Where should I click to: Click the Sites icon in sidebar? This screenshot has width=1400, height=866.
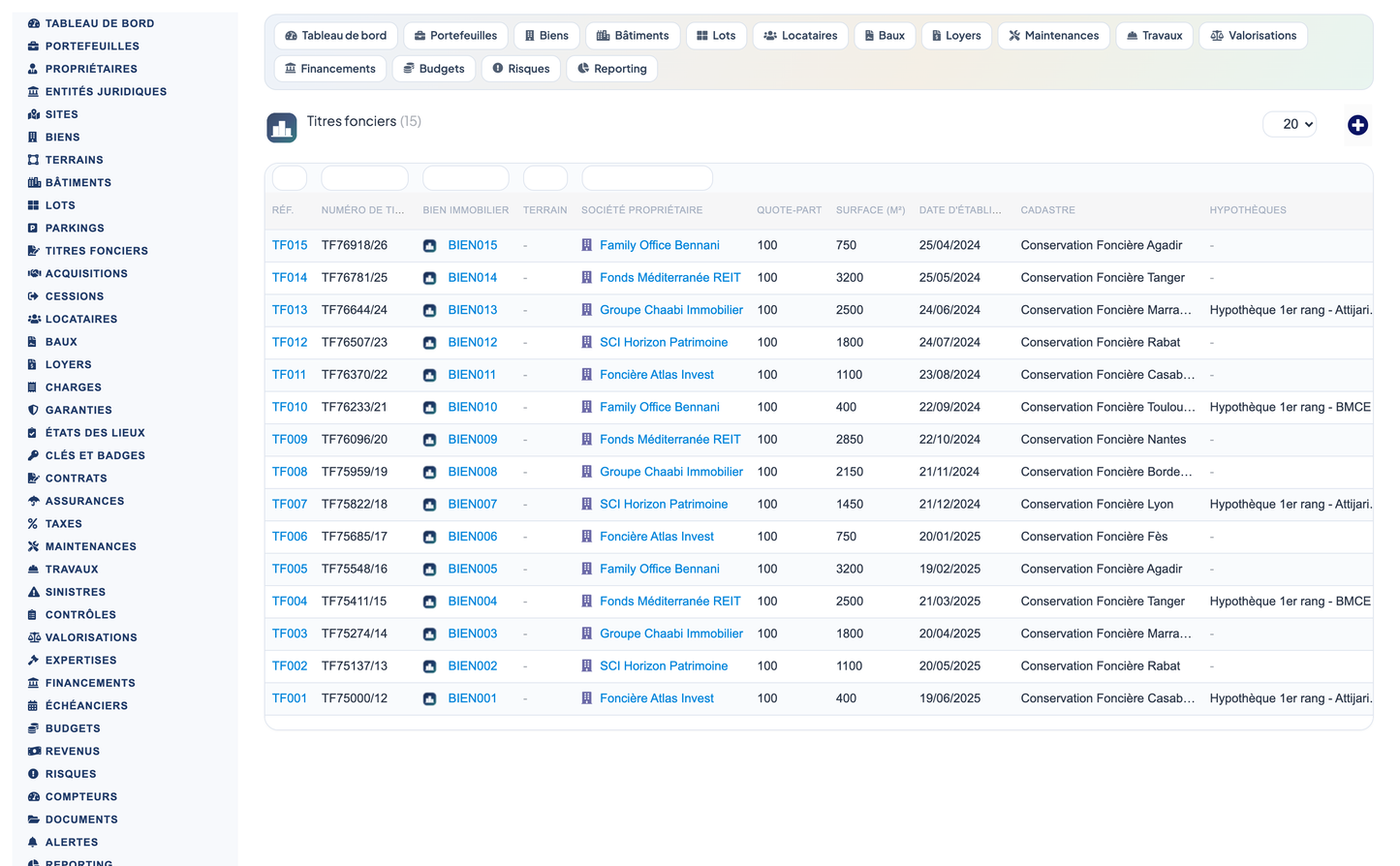[x=34, y=114]
